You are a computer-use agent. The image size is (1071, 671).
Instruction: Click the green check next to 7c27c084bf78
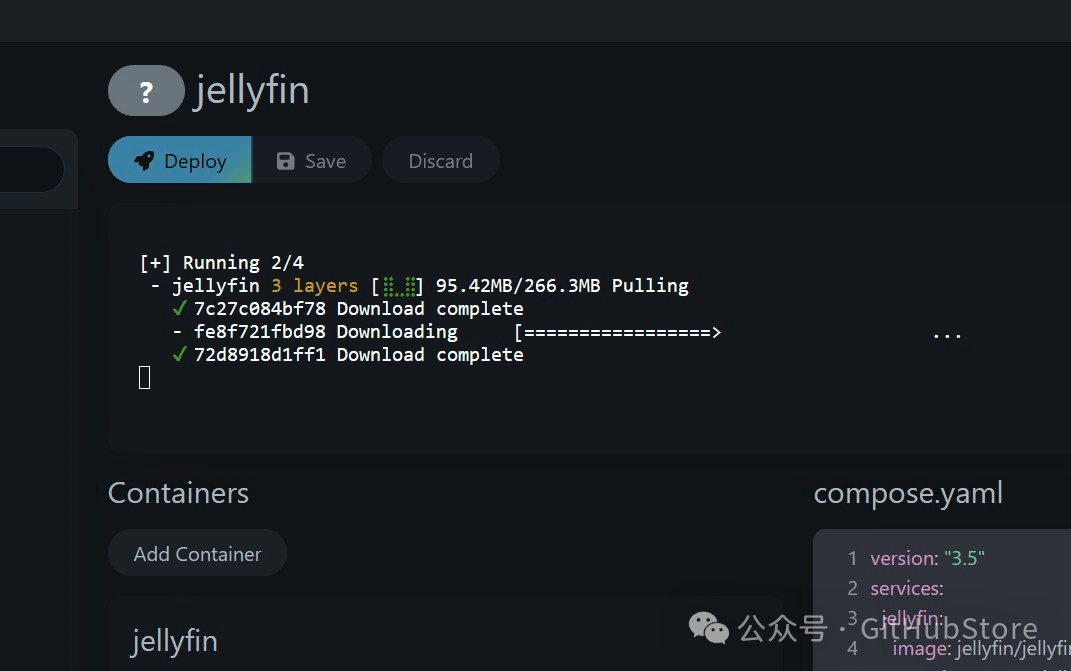pos(180,308)
